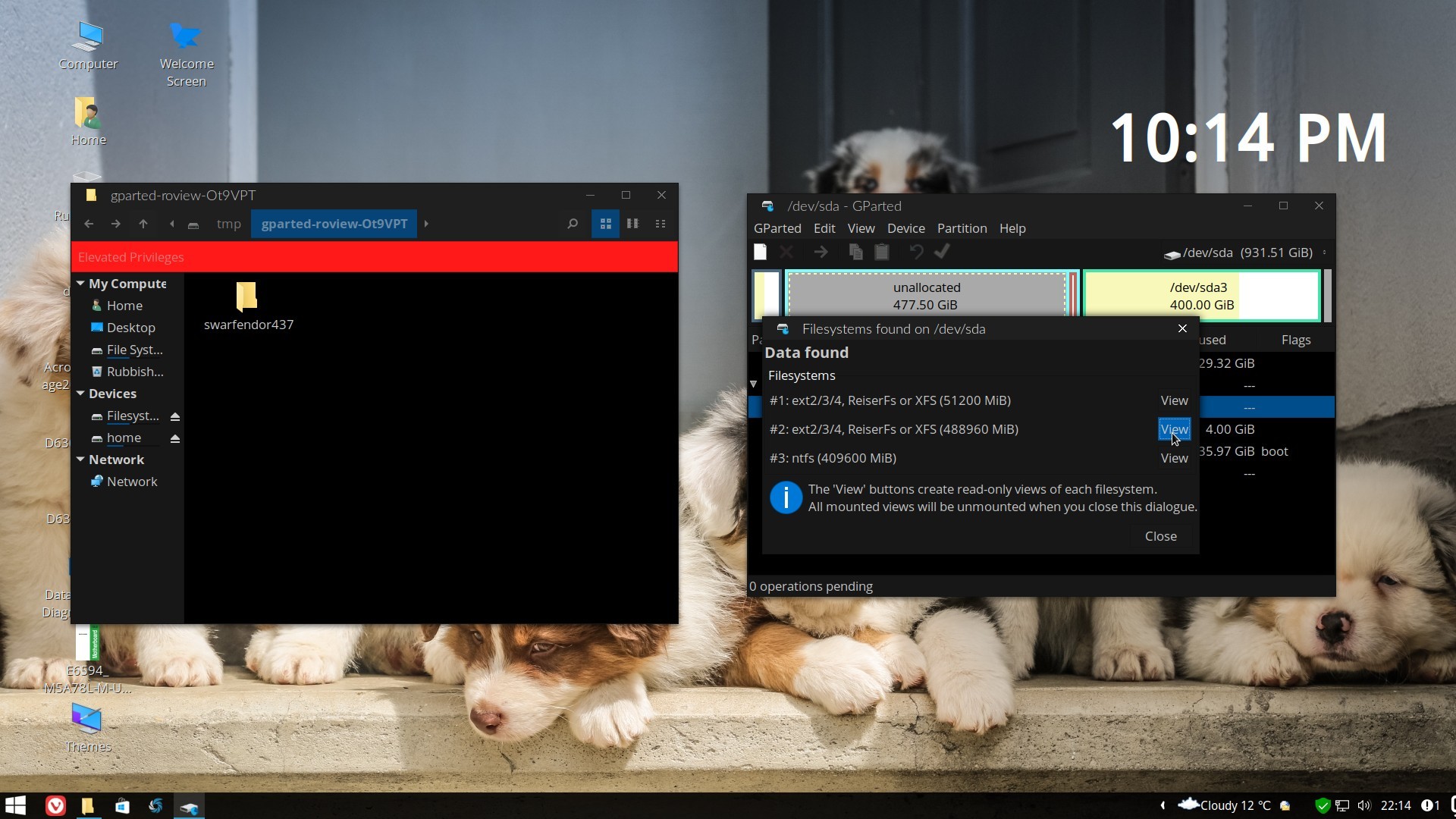1456x819 pixels.
Task: Open the Device menu in GParted
Action: click(905, 228)
